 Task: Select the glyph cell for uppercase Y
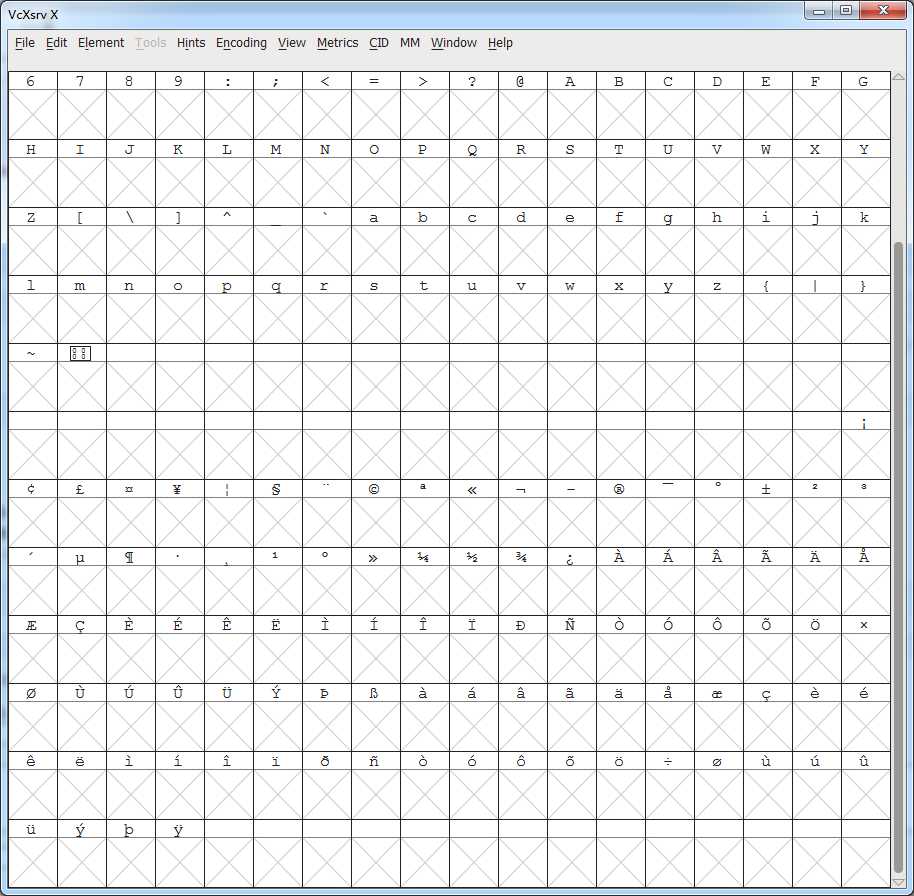pos(866,174)
